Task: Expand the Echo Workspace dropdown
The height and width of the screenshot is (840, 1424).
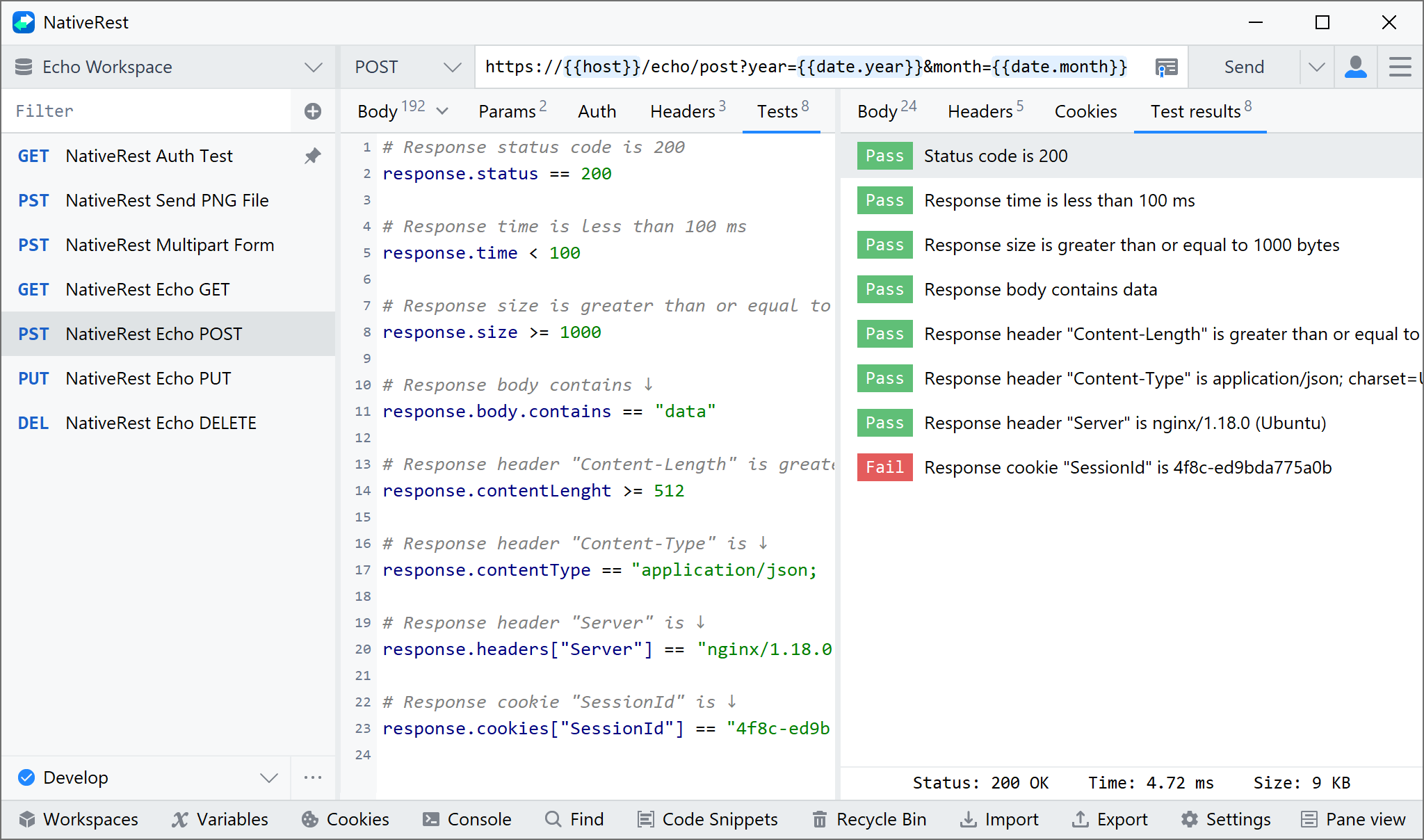Action: 314,67
